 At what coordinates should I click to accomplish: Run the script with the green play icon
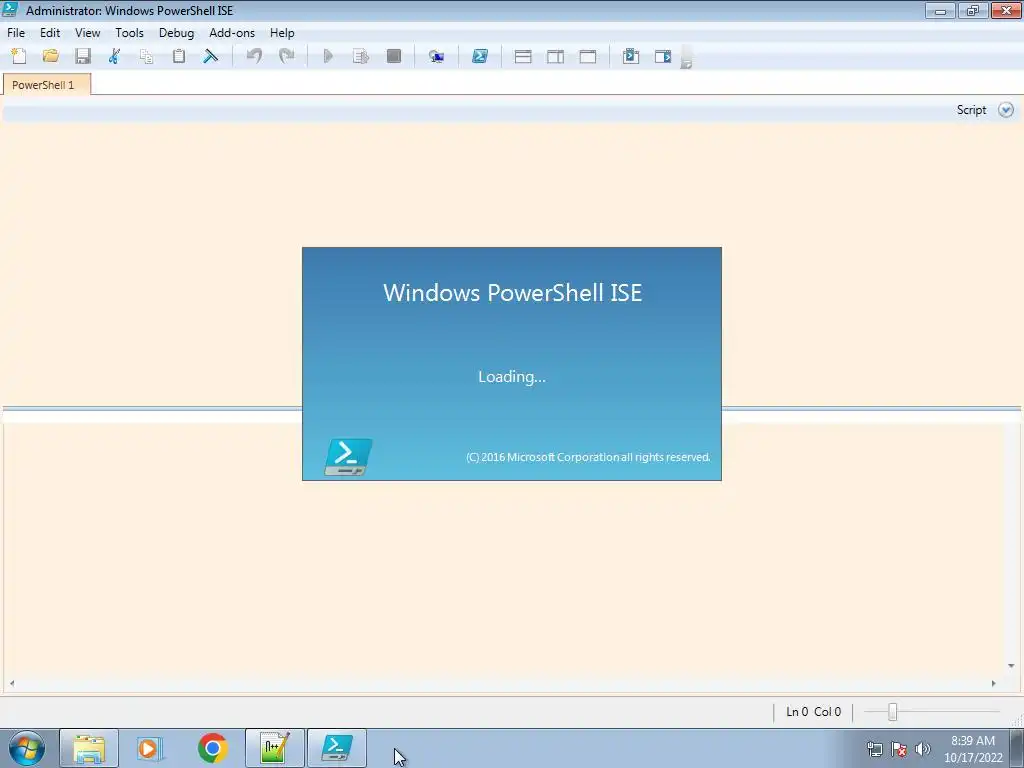[x=328, y=56]
